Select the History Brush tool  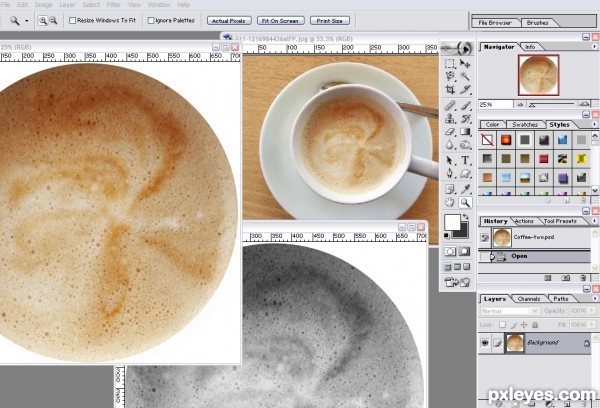tap(465, 119)
